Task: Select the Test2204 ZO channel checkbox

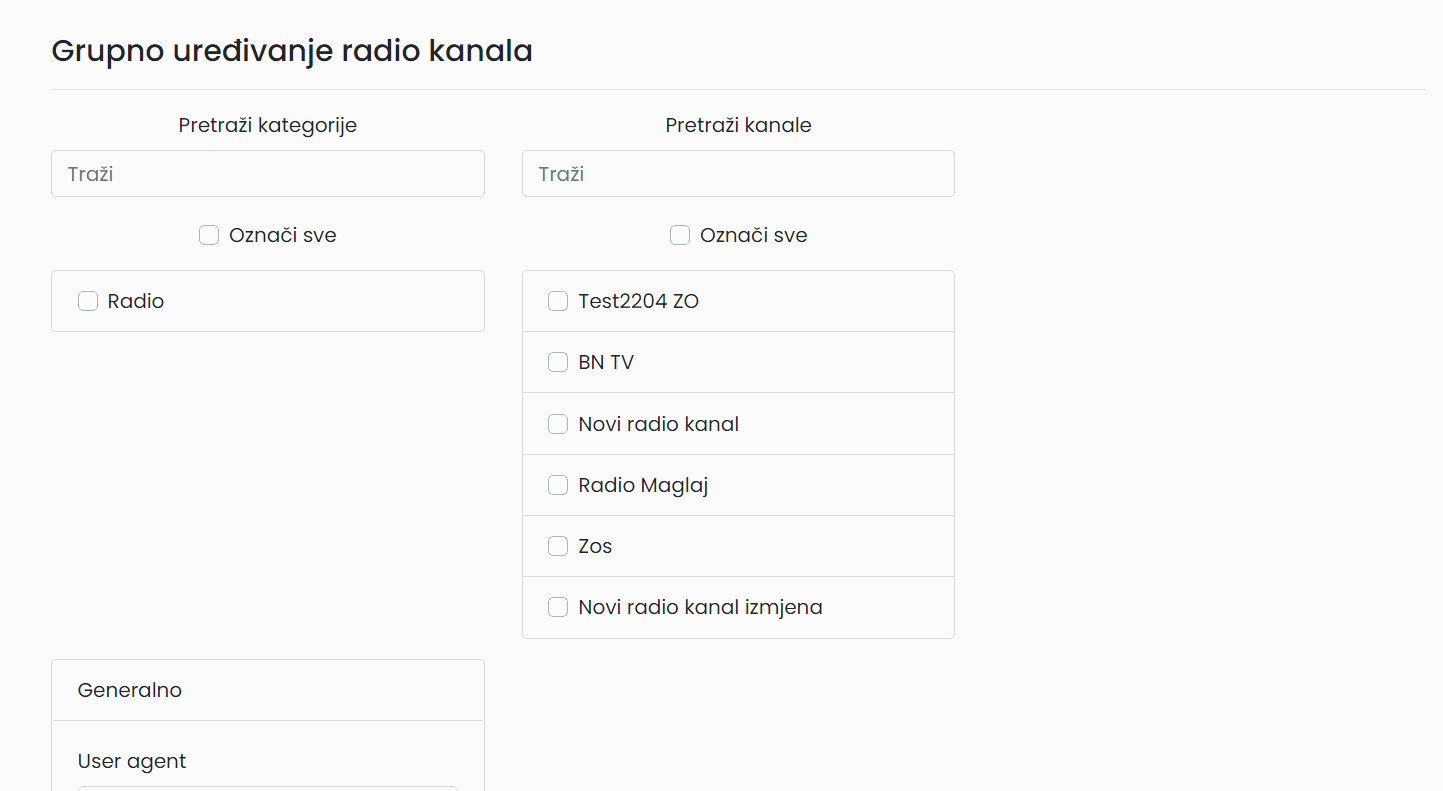Action: [558, 301]
